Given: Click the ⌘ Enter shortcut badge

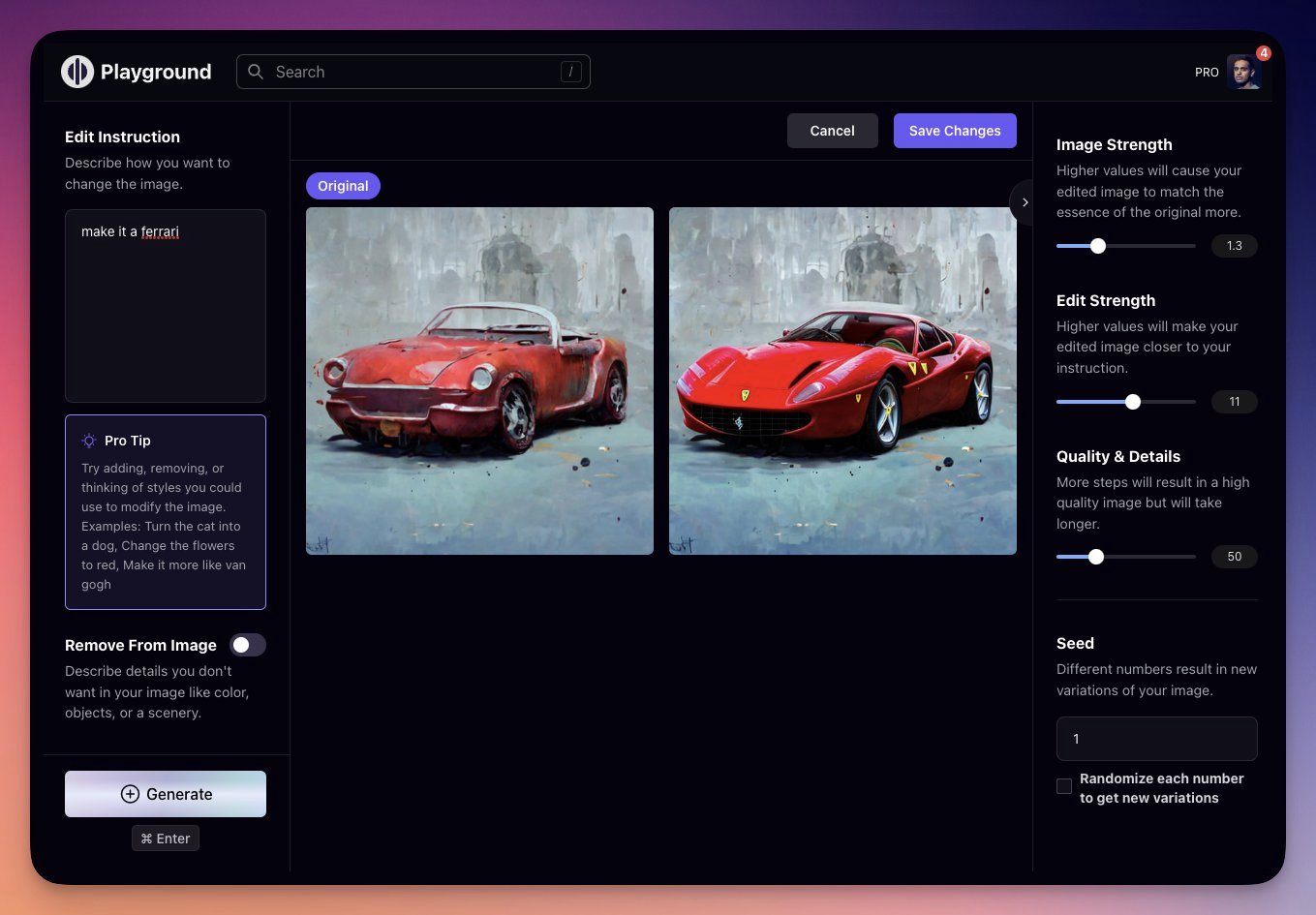Looking at the screenshot, I should pyautogui.click(x=165, y=838).
